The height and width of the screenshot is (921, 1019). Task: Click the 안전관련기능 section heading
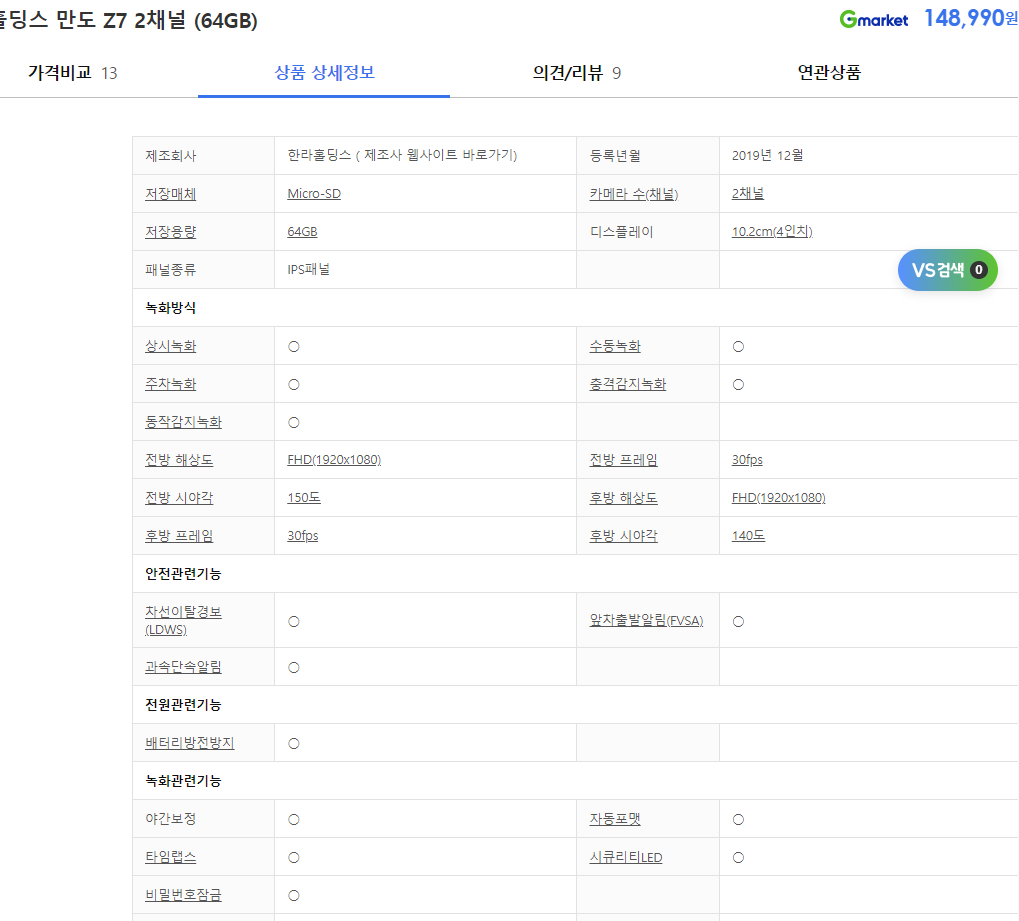click(x=183, y=573)
